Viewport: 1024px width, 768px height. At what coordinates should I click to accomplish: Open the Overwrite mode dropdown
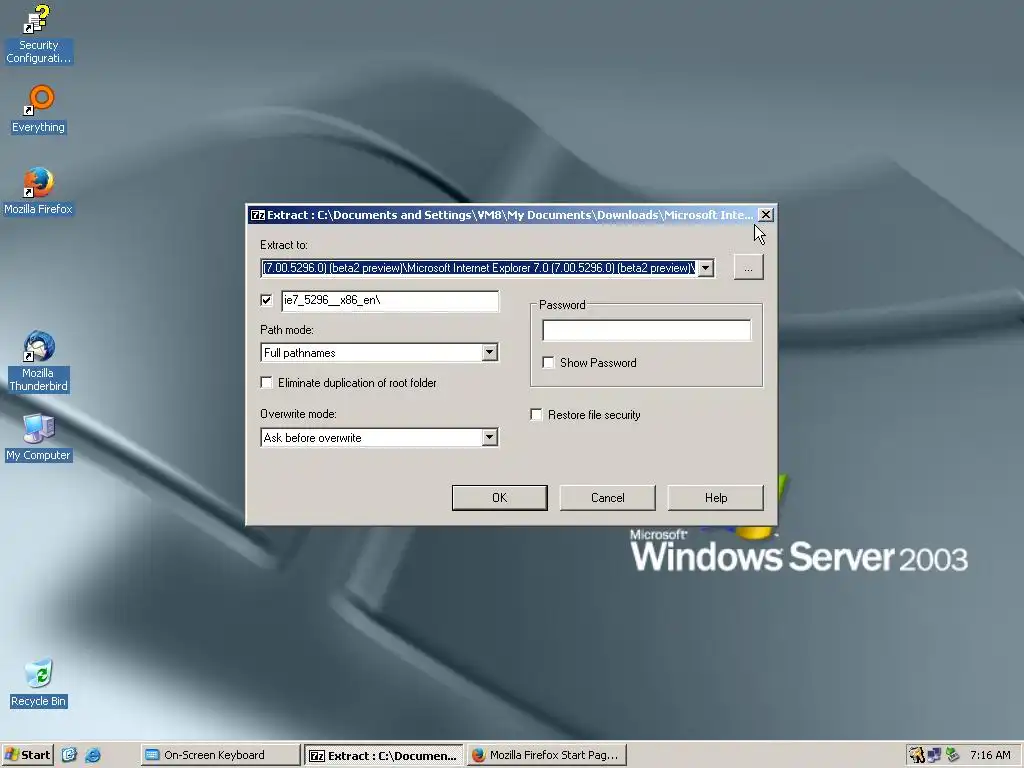pos(489,438)
